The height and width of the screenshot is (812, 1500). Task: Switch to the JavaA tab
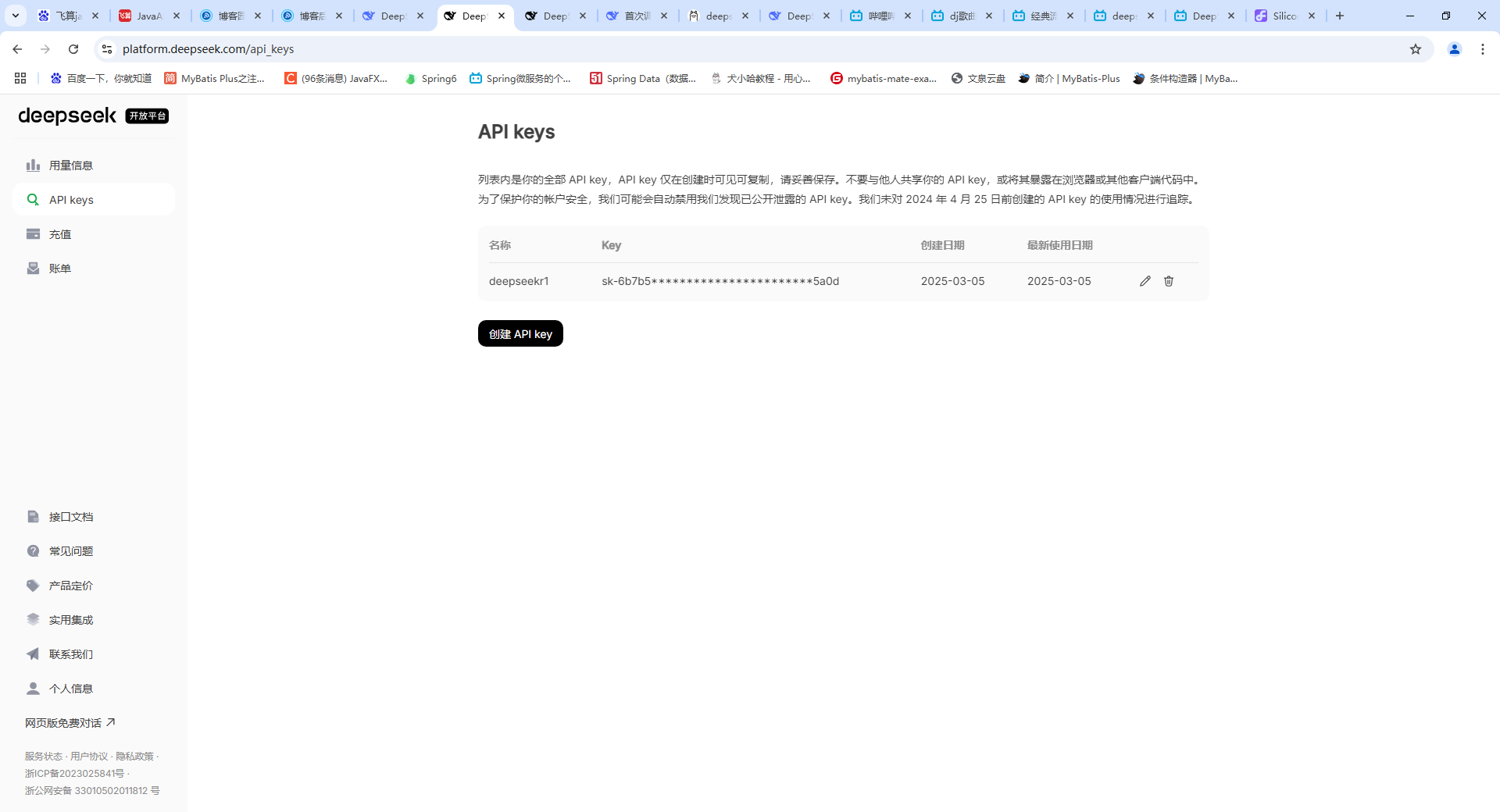(x=148, y=16)
